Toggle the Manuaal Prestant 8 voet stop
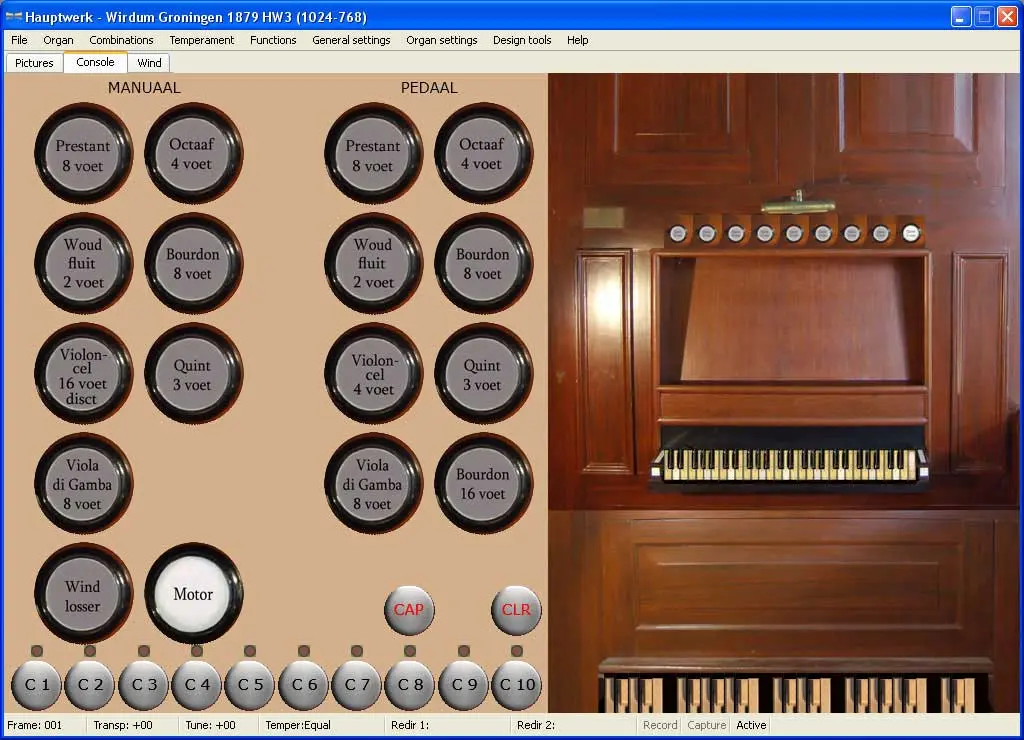Image resolution: width=1024 pixels, height=740 pixels. 83,154
